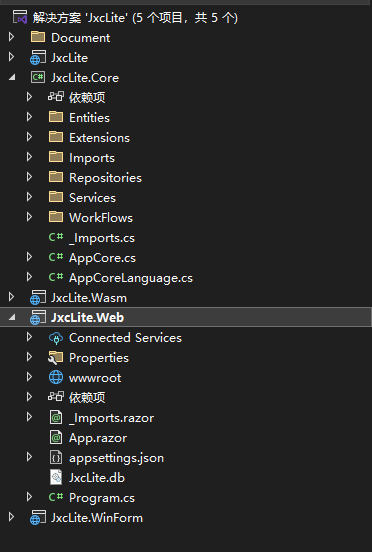Viewport: 372px width, 552px height.
Task: Click the project icon of JxcLite.WinForm
Action: click(x=38, y=518)
